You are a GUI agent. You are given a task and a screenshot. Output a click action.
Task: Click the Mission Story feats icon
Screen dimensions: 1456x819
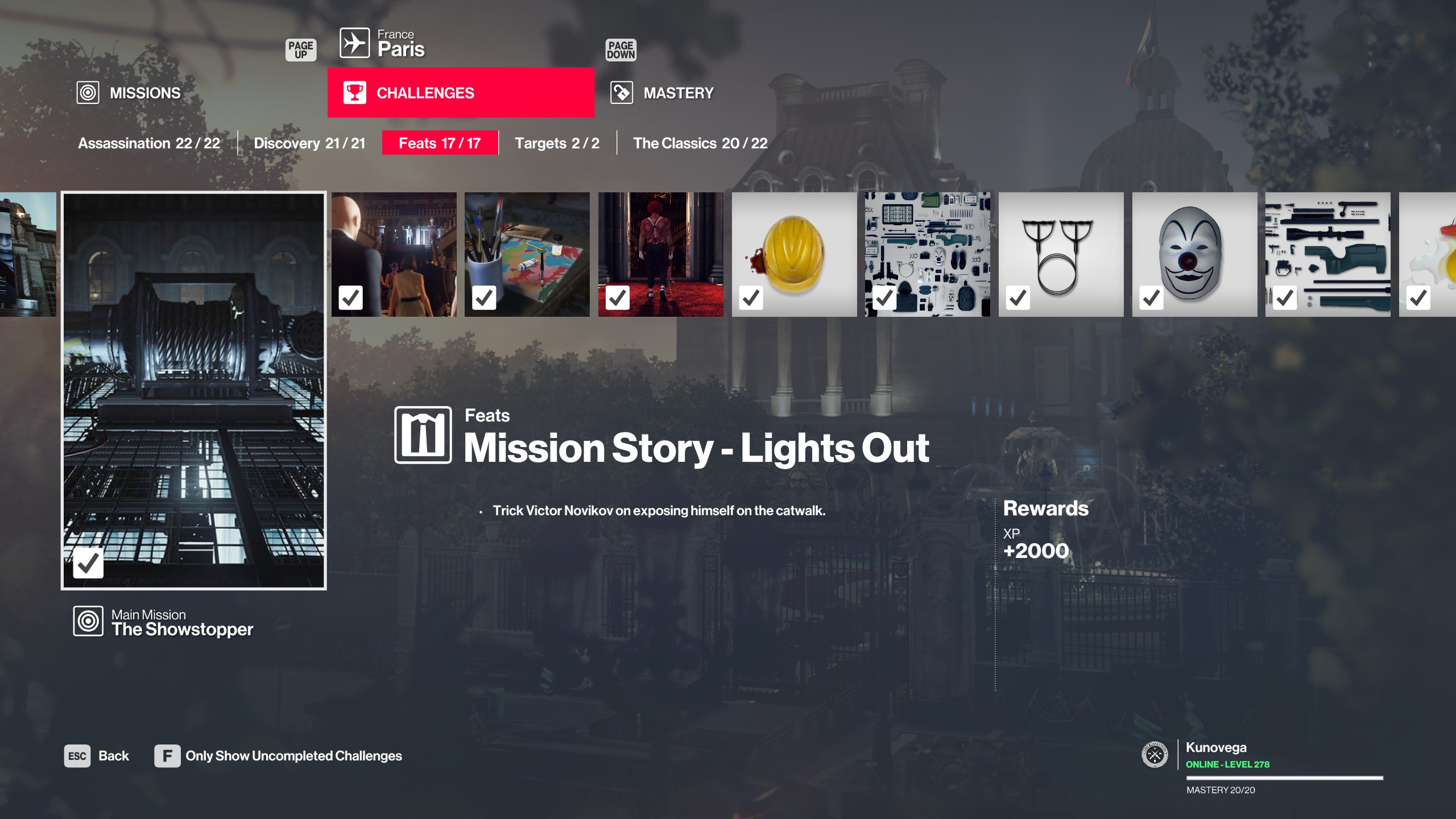coord(423,435)
